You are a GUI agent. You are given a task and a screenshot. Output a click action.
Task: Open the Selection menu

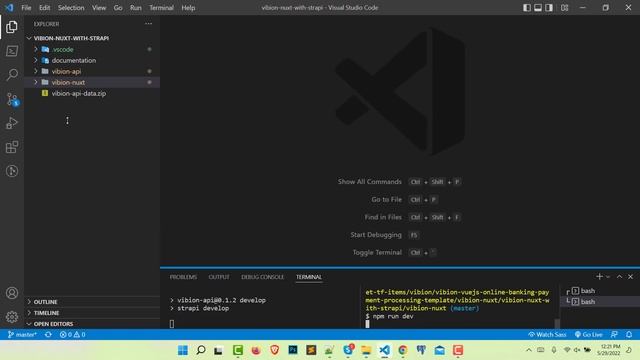(71, 8)
